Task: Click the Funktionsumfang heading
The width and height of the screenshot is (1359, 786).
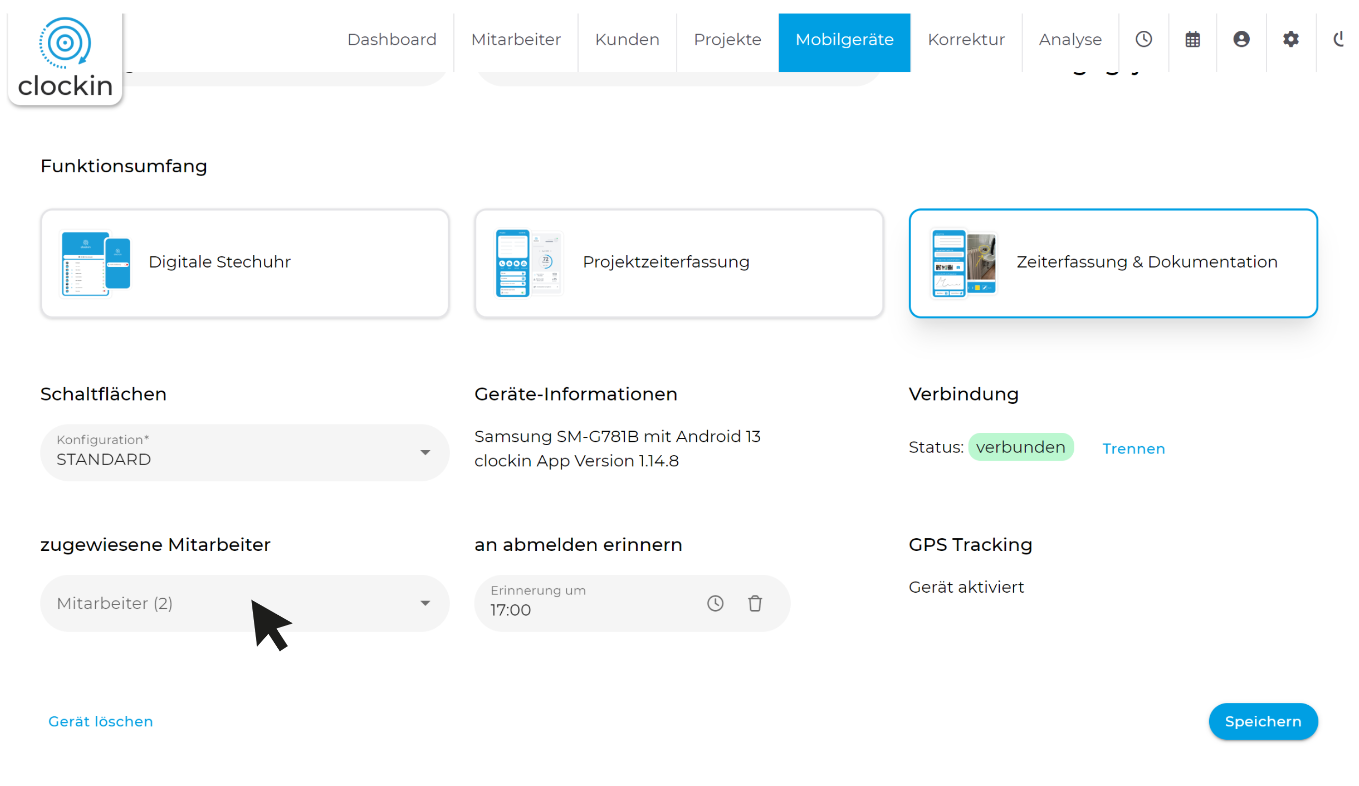Action: 124,166
